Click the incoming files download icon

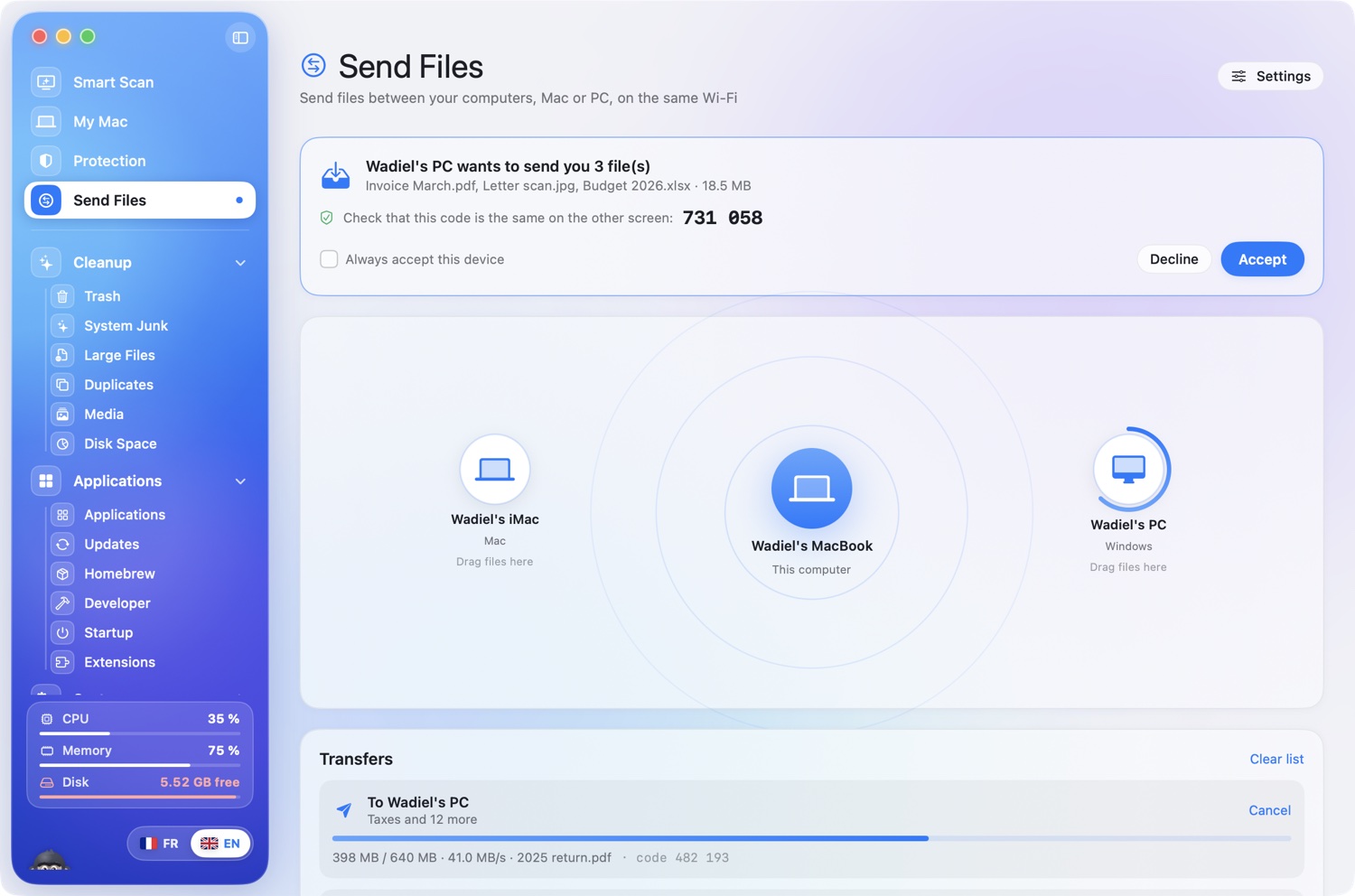336,175
